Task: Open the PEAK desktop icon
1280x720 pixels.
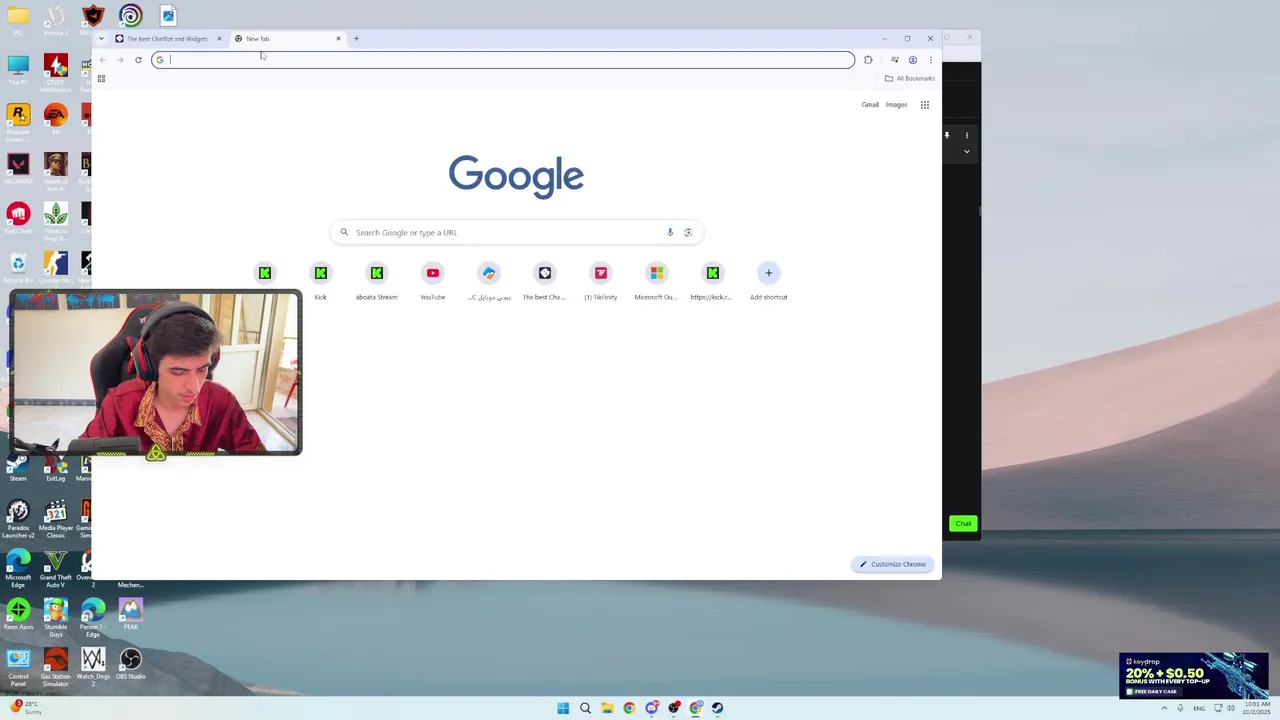Action: (x=130, y=614)
